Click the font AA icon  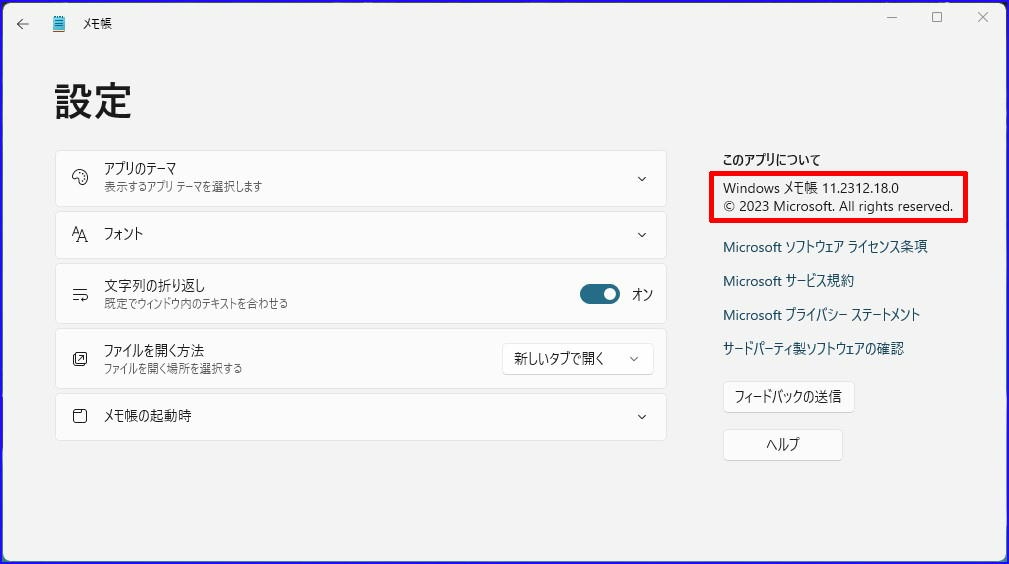tap(80, 234)
